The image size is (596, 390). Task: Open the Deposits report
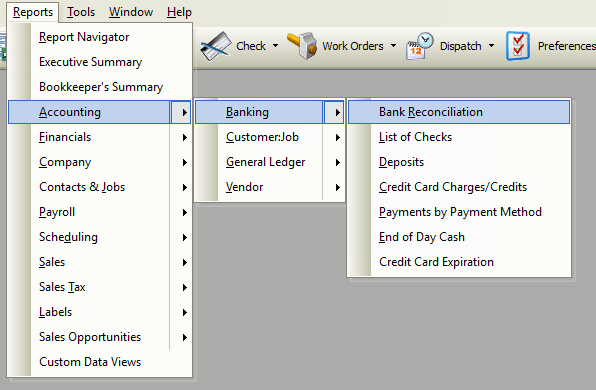[459, 162]
